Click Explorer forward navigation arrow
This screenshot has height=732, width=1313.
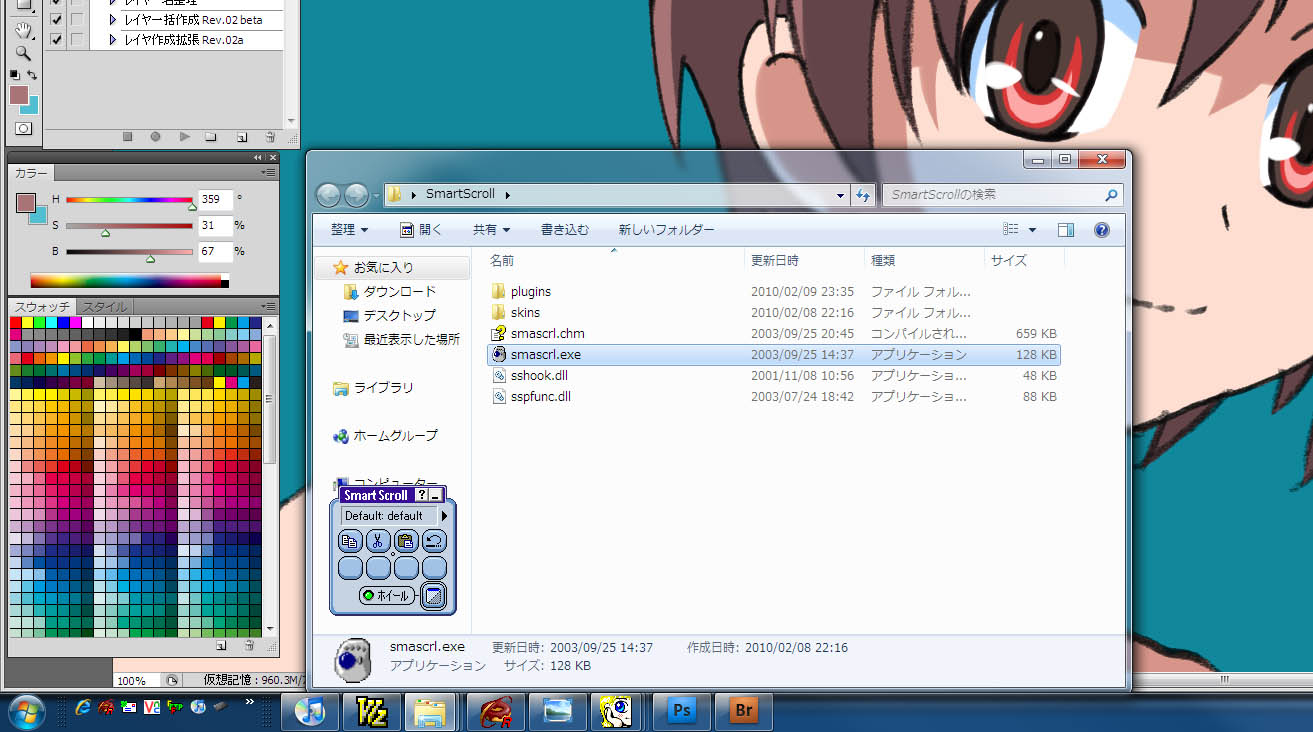[x=356, y=195]
